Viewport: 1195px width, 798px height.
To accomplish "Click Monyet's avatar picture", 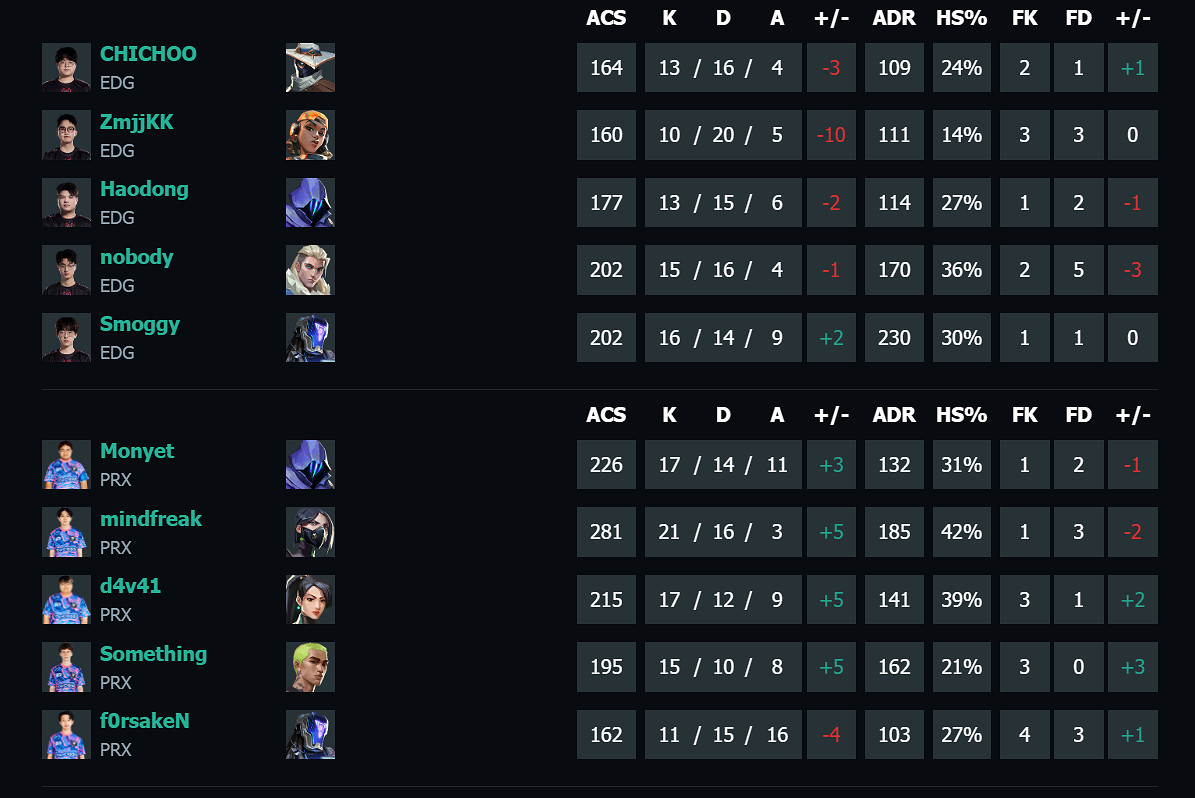I will tap(66, 464).
